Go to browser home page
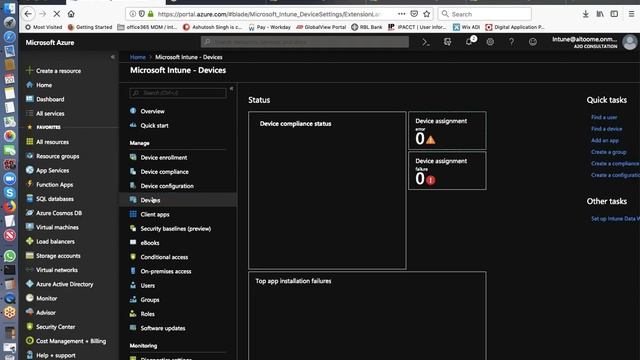 click(x=71, y=14)
